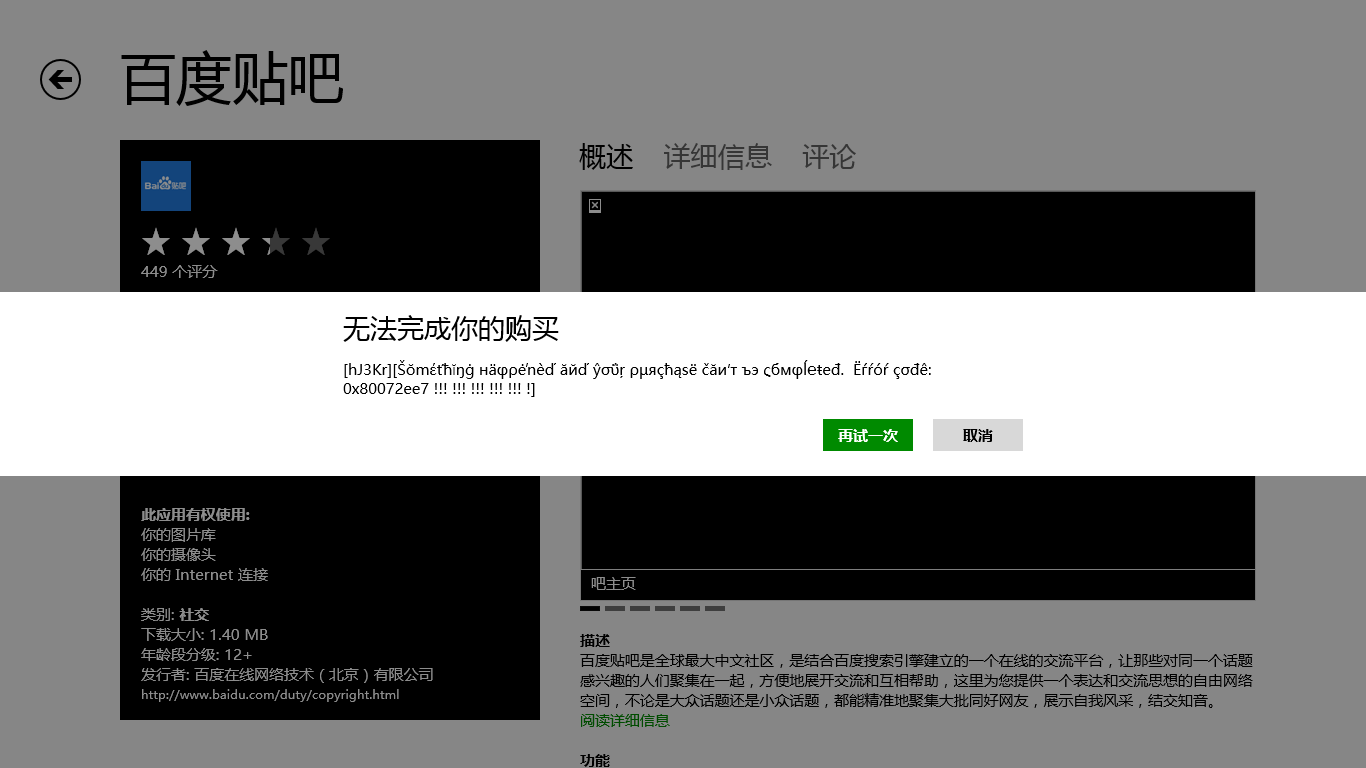Click the 此应用有权使用 heading
The width and height of the screenshot is (1366, 768).
coord(195,515)
